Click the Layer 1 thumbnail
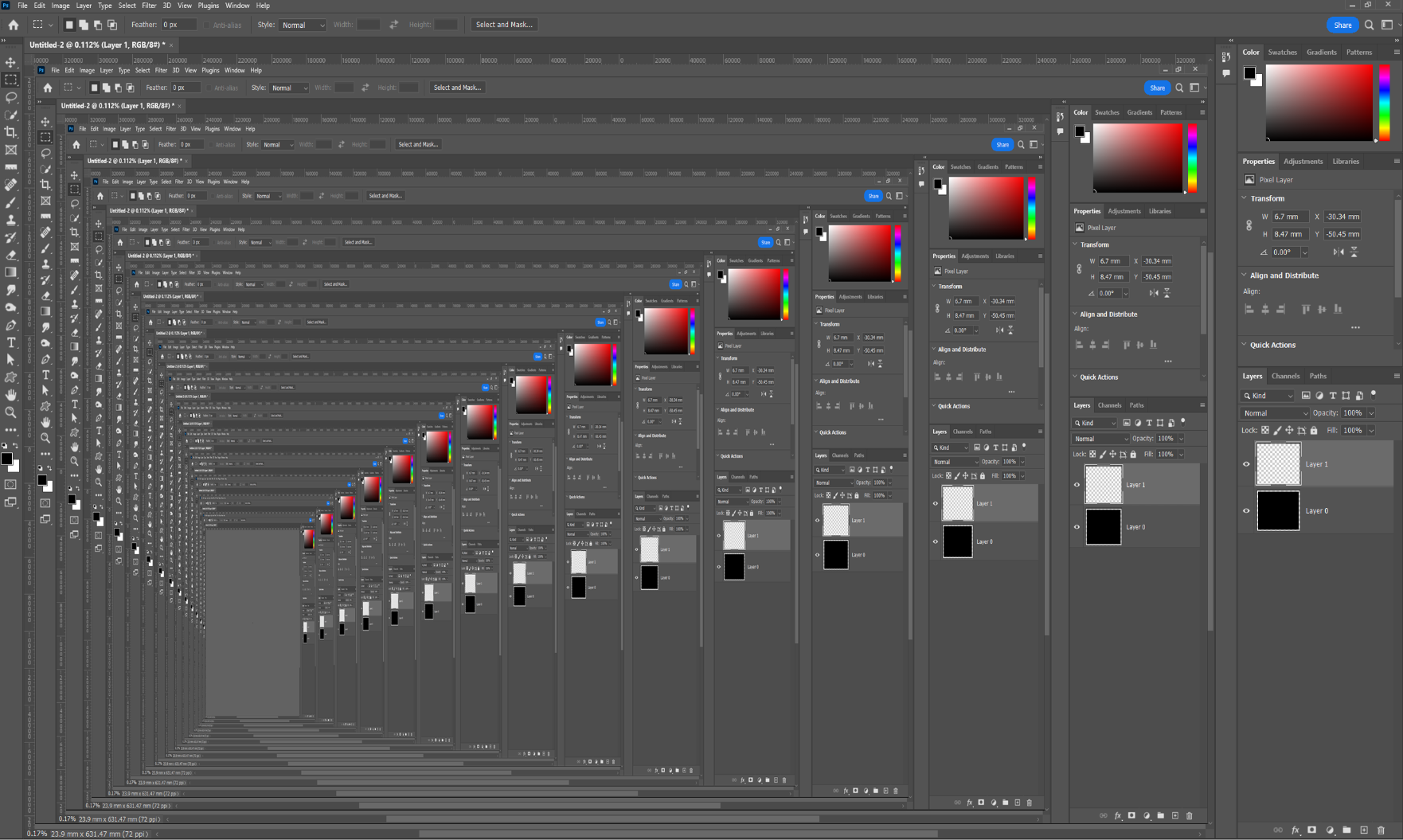This screenshot has width=1403, height=840. click(x=1278, y=464)
